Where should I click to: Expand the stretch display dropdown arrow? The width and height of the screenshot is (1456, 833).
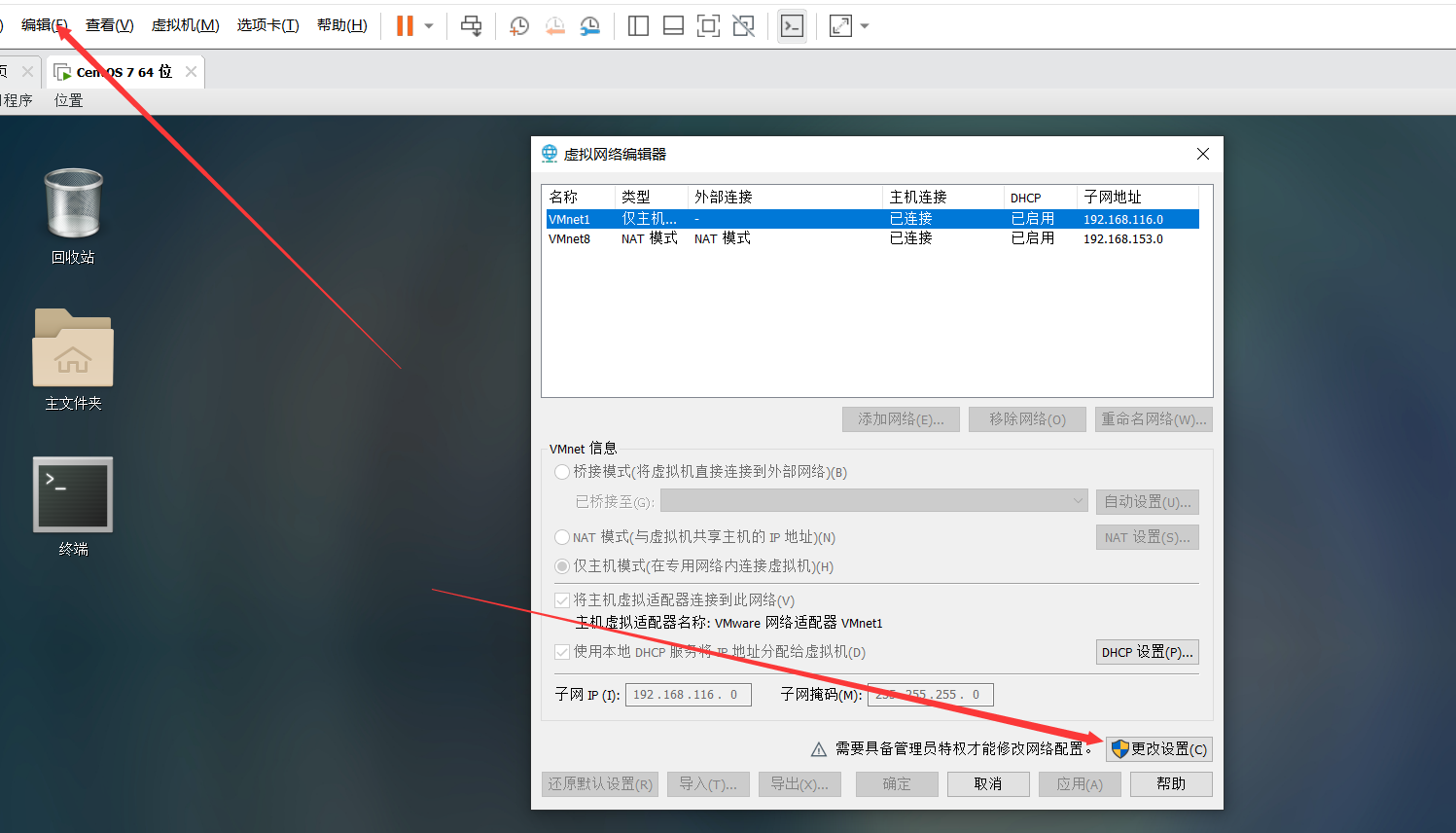pyautogui.click(x=865, y=26)
